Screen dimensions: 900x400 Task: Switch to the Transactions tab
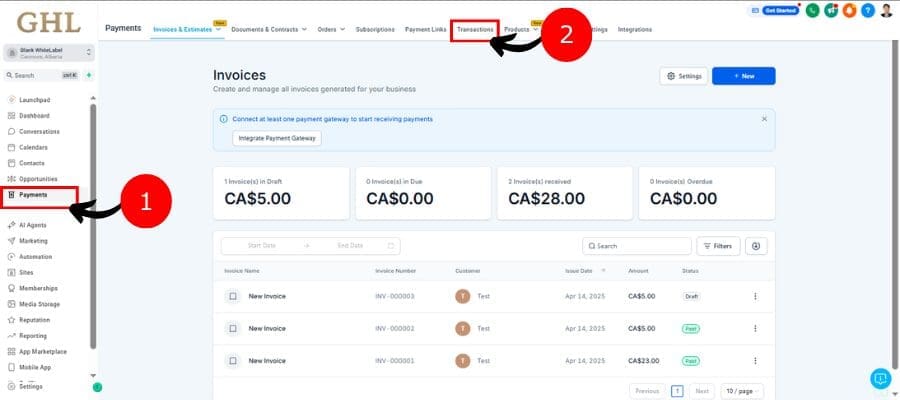click(x=475, y=29)
